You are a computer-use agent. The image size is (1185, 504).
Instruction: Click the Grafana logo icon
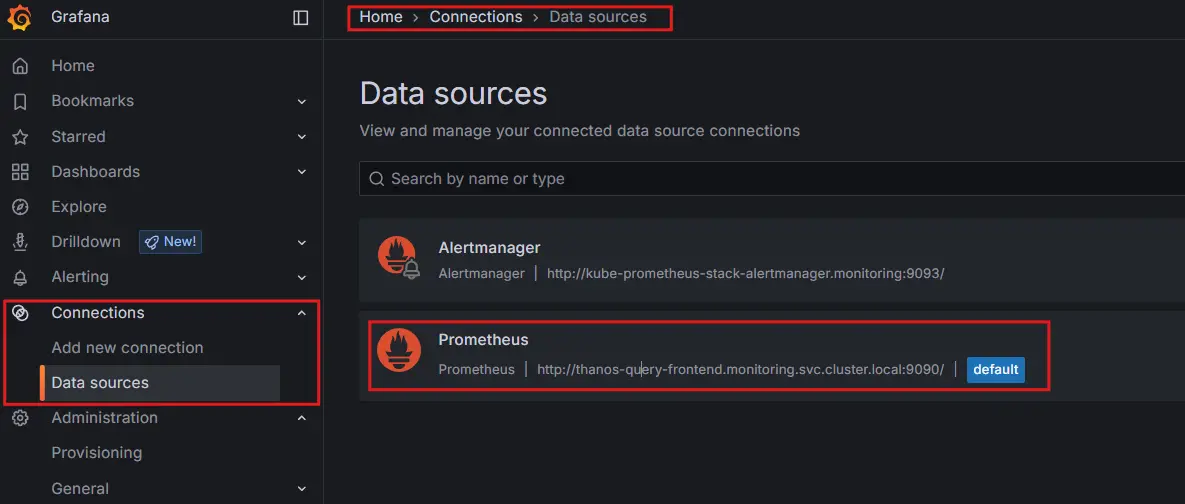(20, 17)
